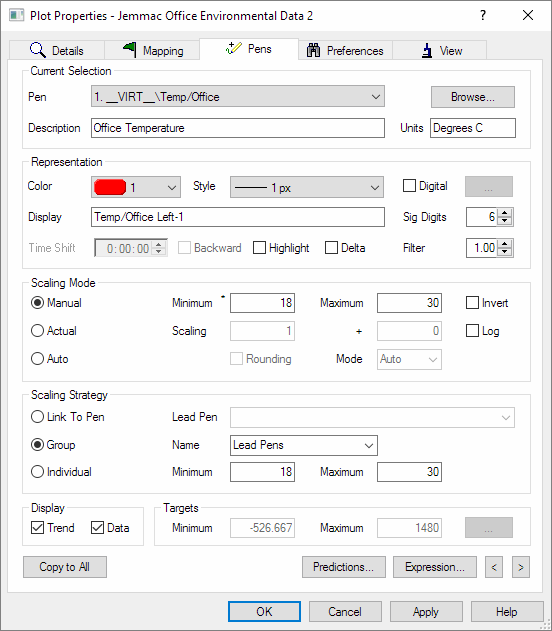552x631 pixels.
Task: Click the red pen color swatch
Action: click(x=110, y=187)
